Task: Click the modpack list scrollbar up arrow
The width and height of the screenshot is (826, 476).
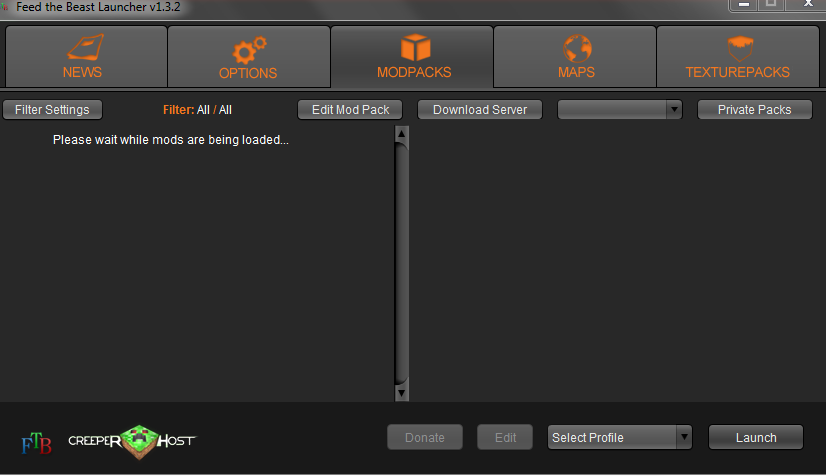Action: coord(401,134)
